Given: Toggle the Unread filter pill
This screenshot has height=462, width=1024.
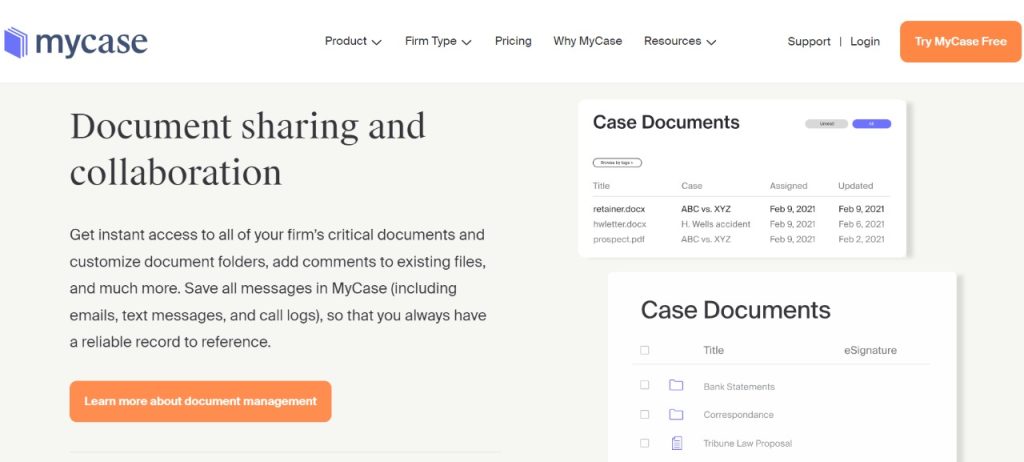Looking at the screenshot, I should (x=826, y=124).
